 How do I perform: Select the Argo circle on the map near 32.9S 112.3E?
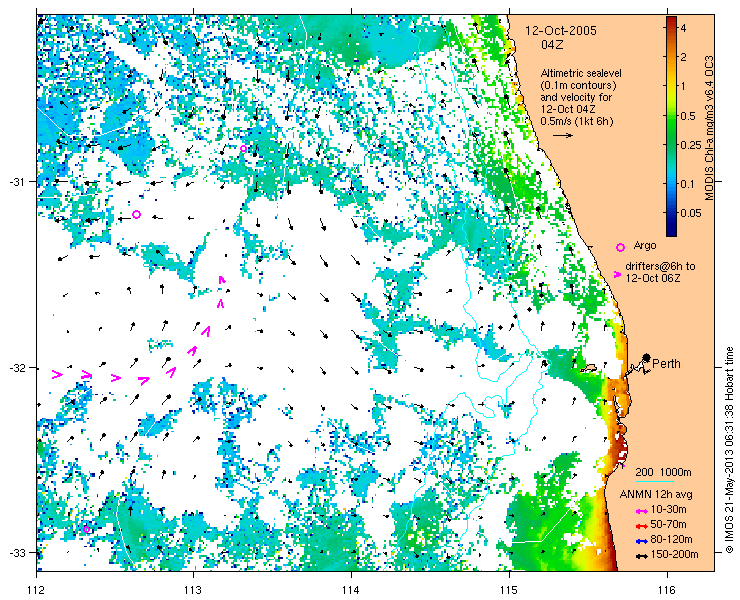pyautogui.click(x=87, y=529)
